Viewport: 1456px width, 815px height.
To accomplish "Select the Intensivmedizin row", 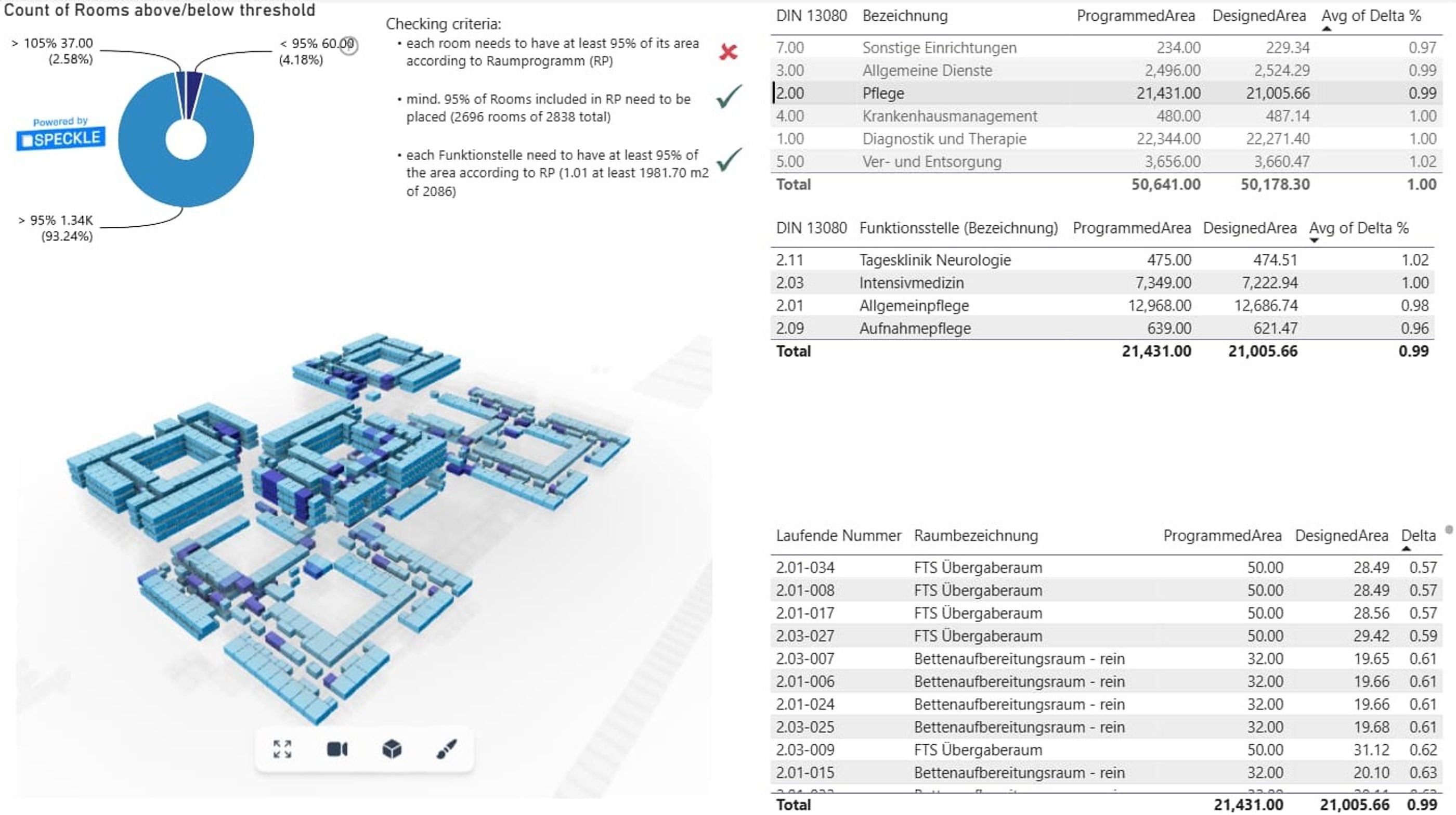I will tap(1102, 282).
